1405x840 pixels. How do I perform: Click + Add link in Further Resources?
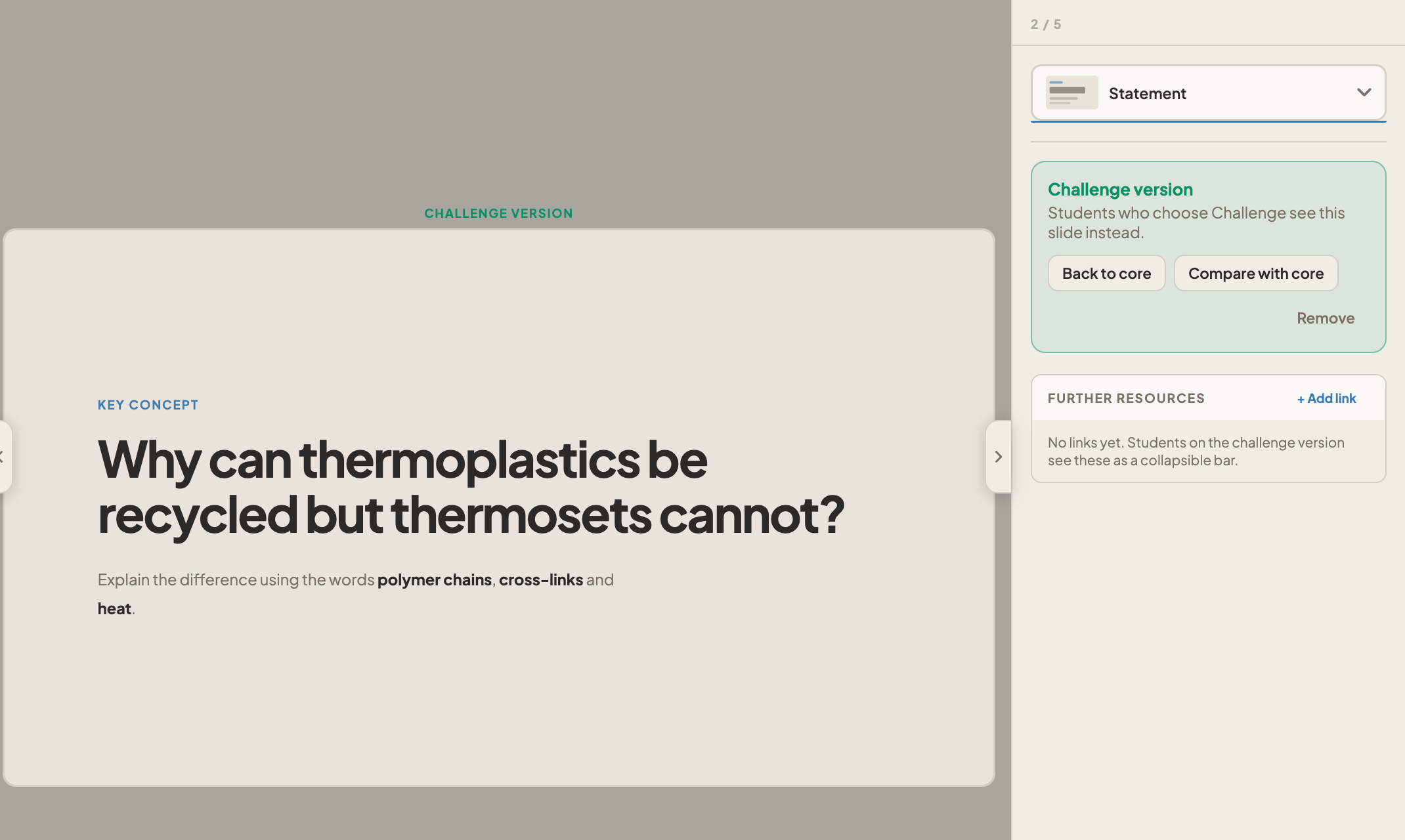pyautogui.click(x=1326, y=398)
